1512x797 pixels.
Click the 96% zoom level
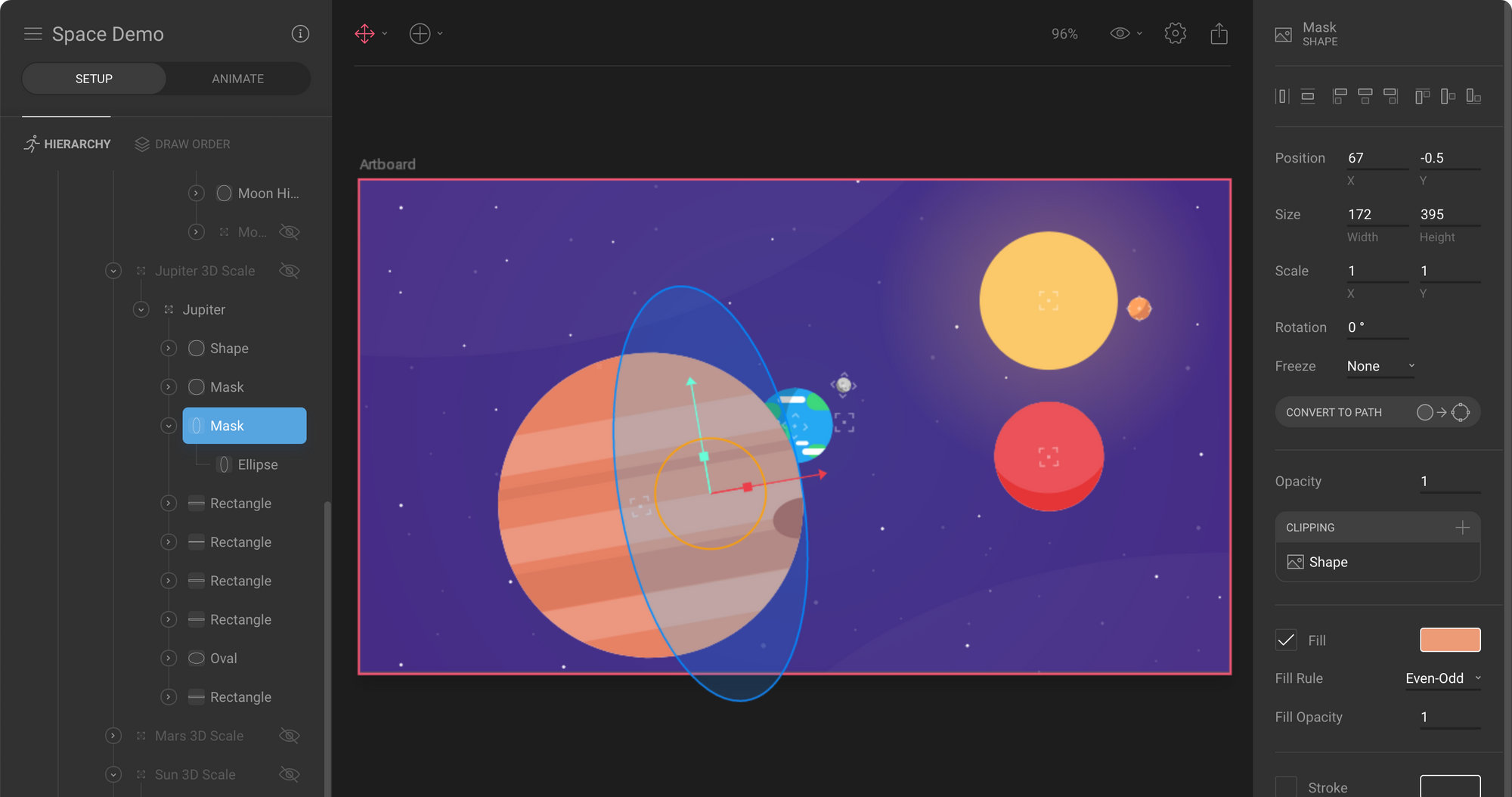[x=1064, y=34]
